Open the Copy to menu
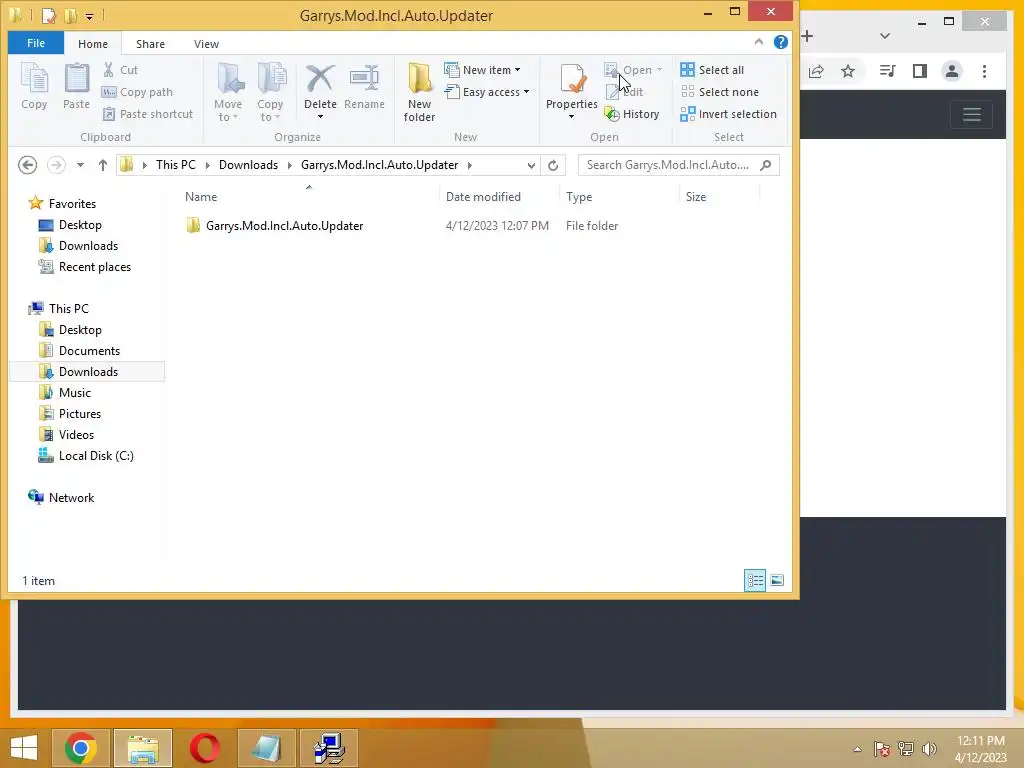Viewport: 1024px width, 768px height. click(x=270, y=92)
